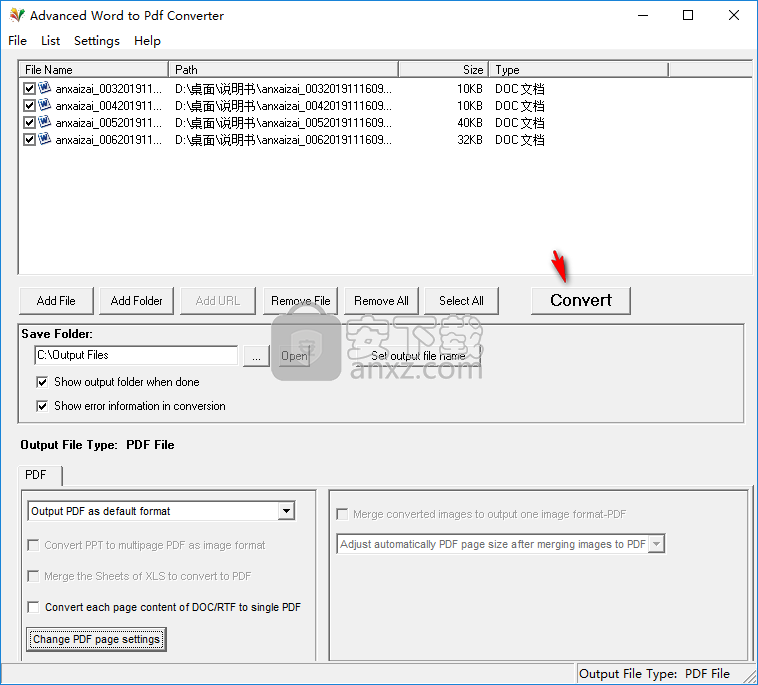
Task: Select the 32KB size cell
Action: 470,140
